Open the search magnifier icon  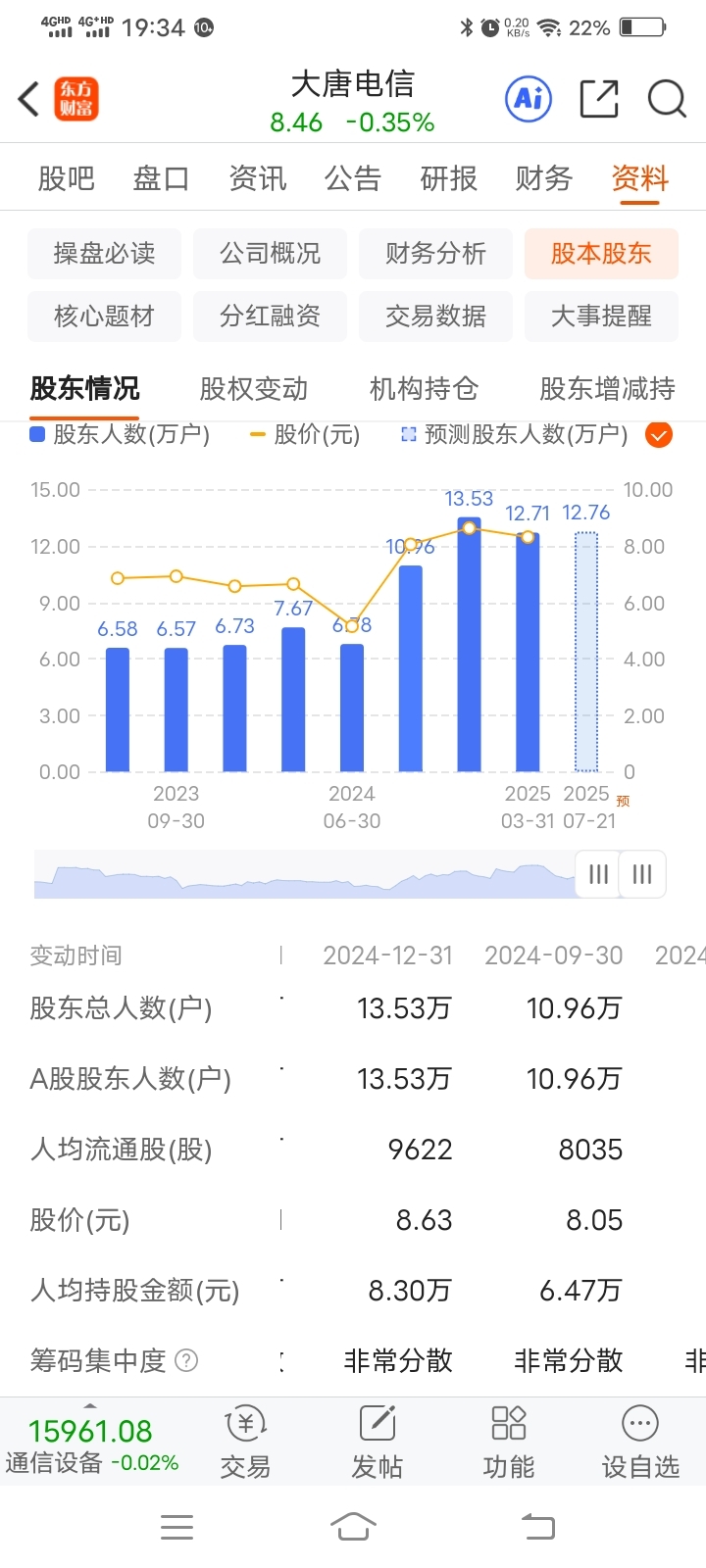point(667,98)
